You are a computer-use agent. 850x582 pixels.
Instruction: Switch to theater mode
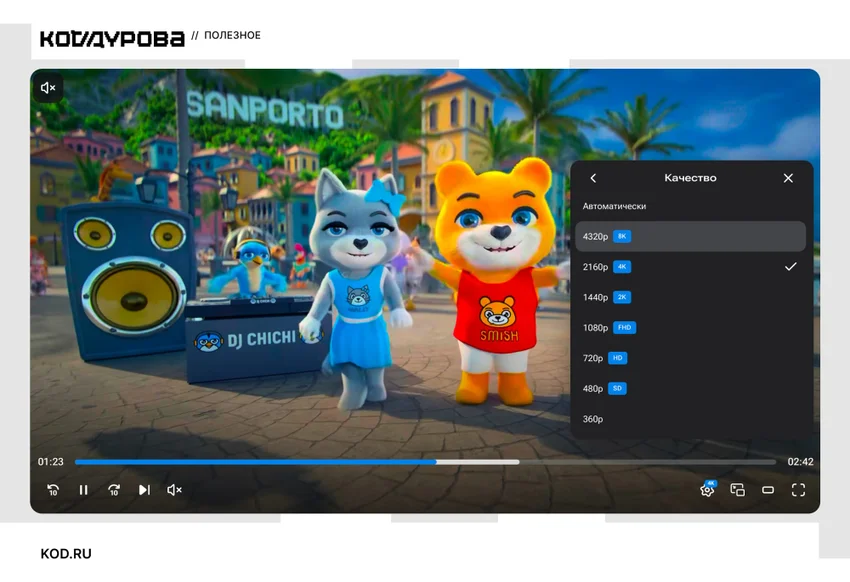[768, 490]
